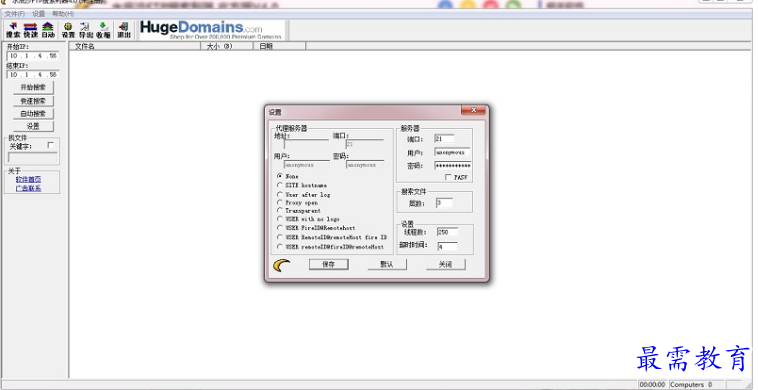Click the 大小 (B) column header
The image size is (758, 390).
point(227,46)
